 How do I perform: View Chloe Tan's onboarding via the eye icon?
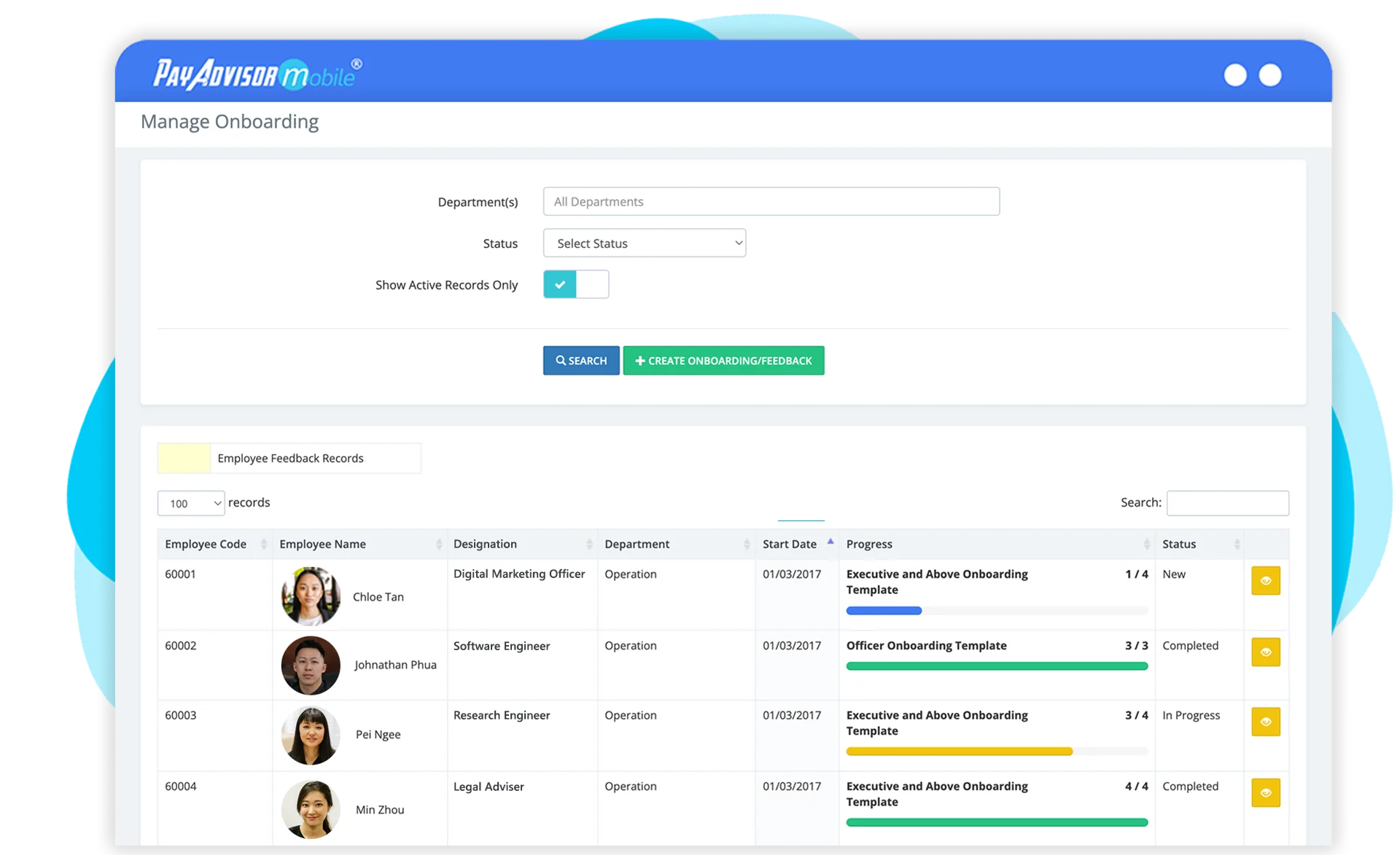(x=1266, y=581)
